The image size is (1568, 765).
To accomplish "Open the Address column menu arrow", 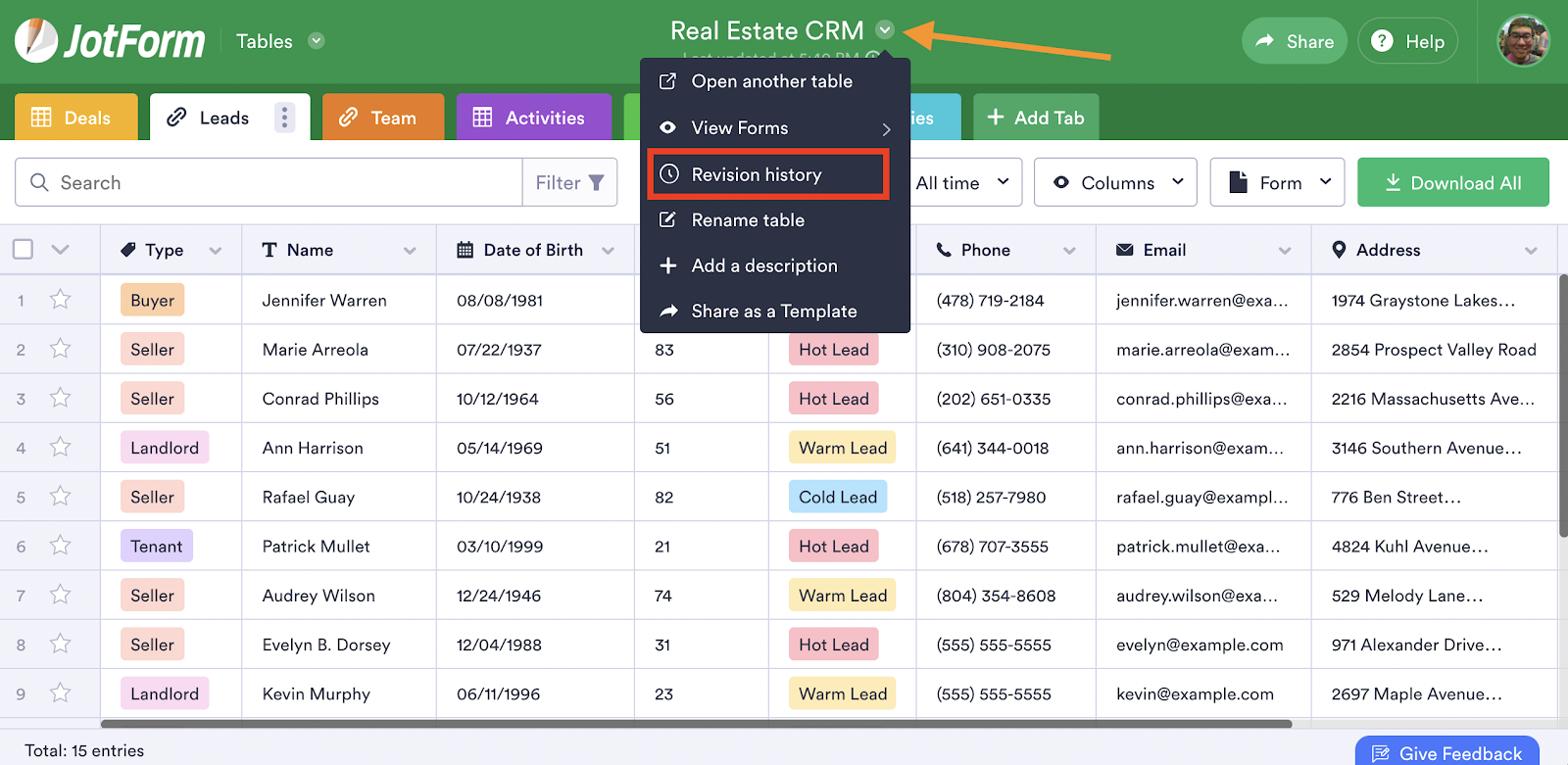I will 1531,251.
